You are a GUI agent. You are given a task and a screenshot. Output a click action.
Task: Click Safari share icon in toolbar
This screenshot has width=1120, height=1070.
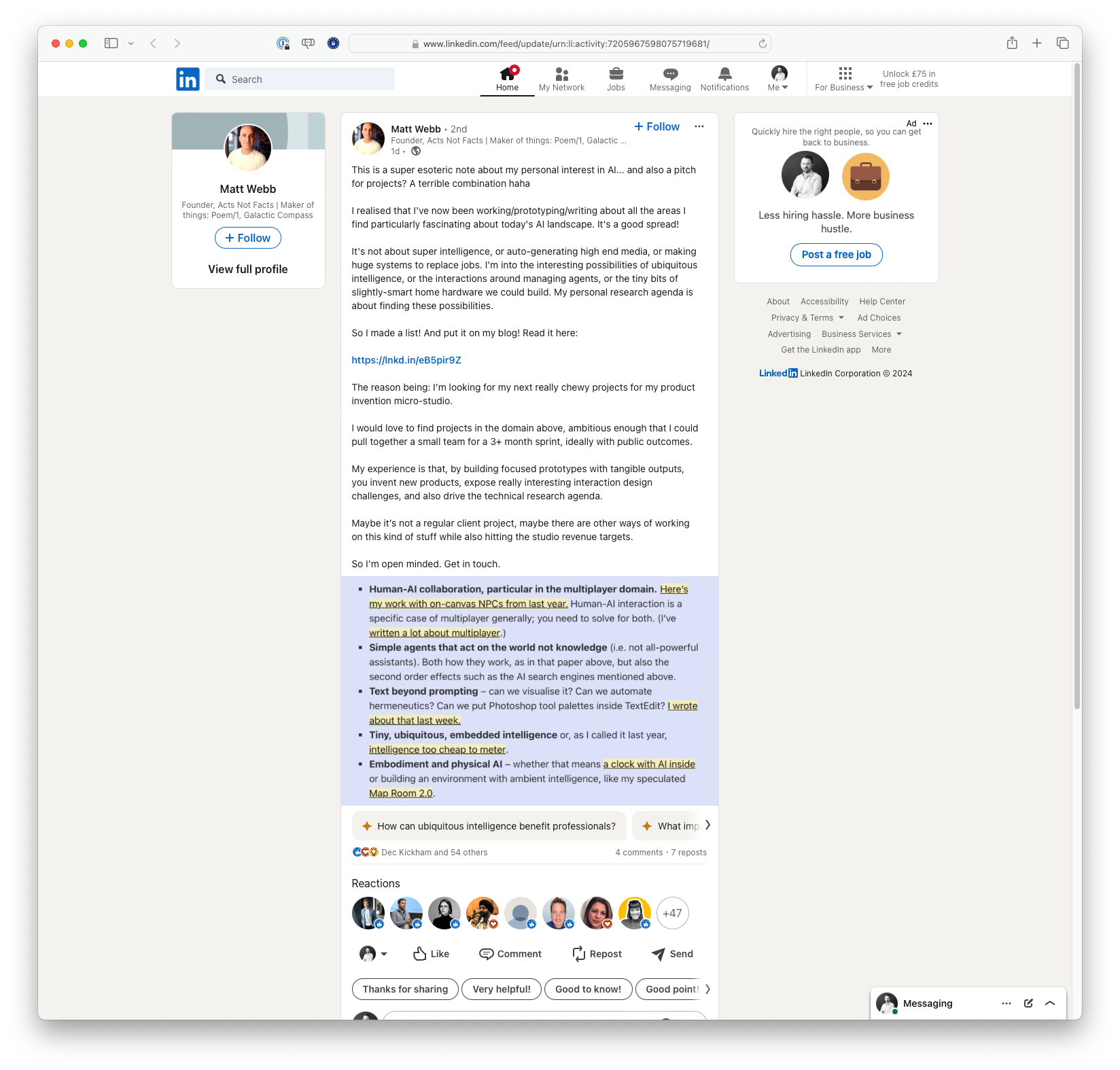tap(1012, 43)
